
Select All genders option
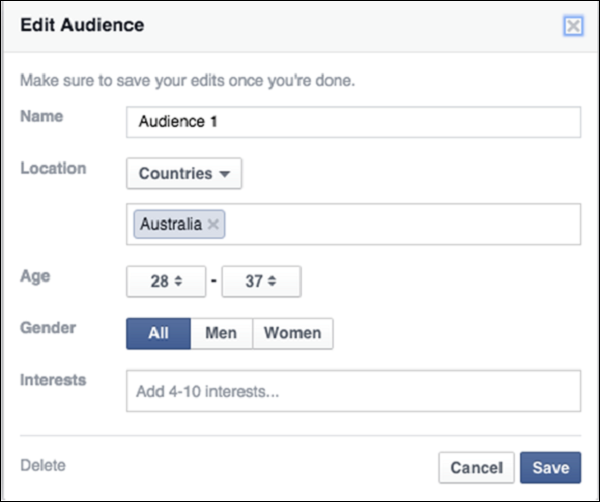tap(158, 334)
